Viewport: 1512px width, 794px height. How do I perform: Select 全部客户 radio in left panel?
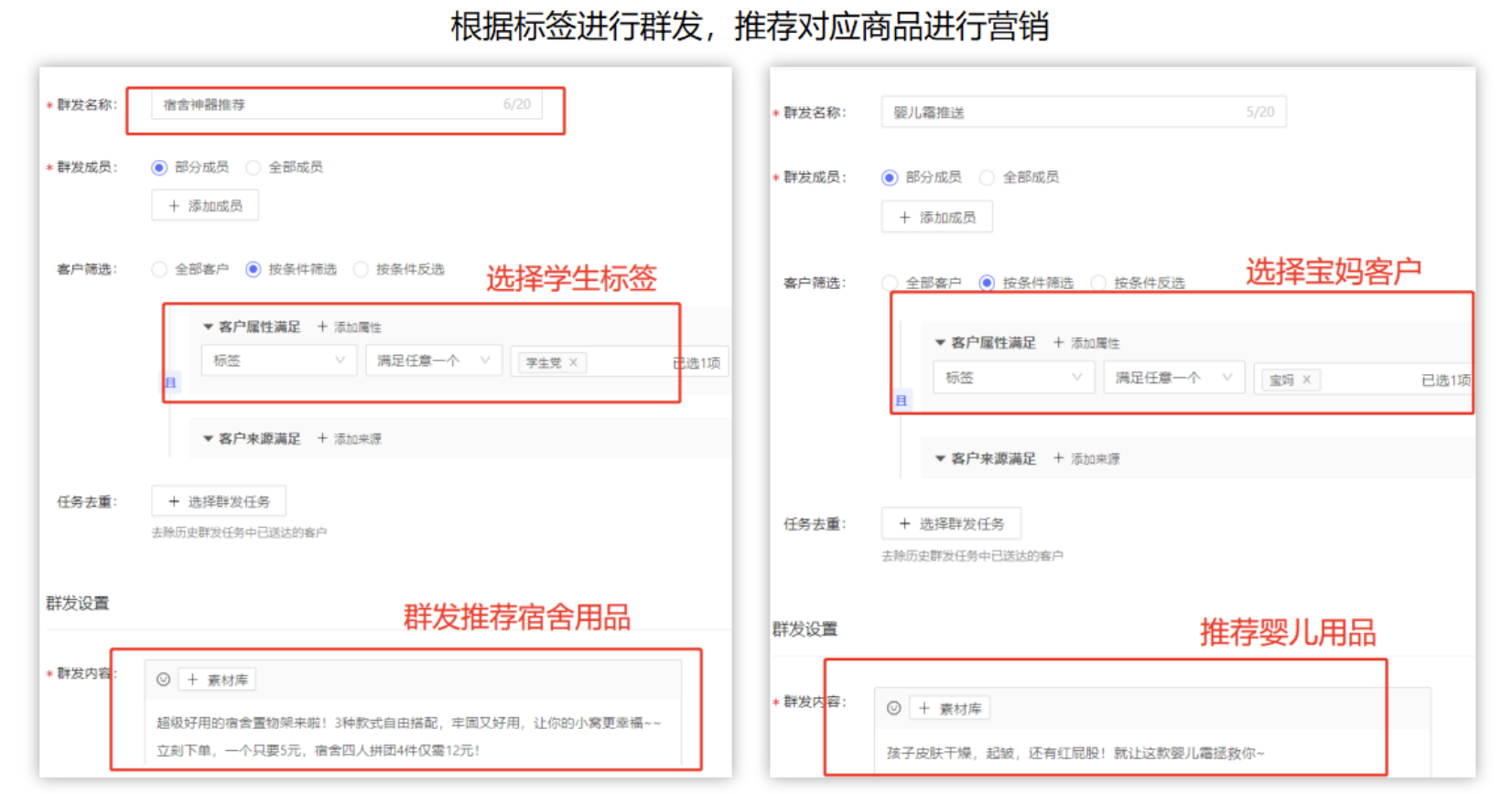pyautogui.click(x=159, y=269)
